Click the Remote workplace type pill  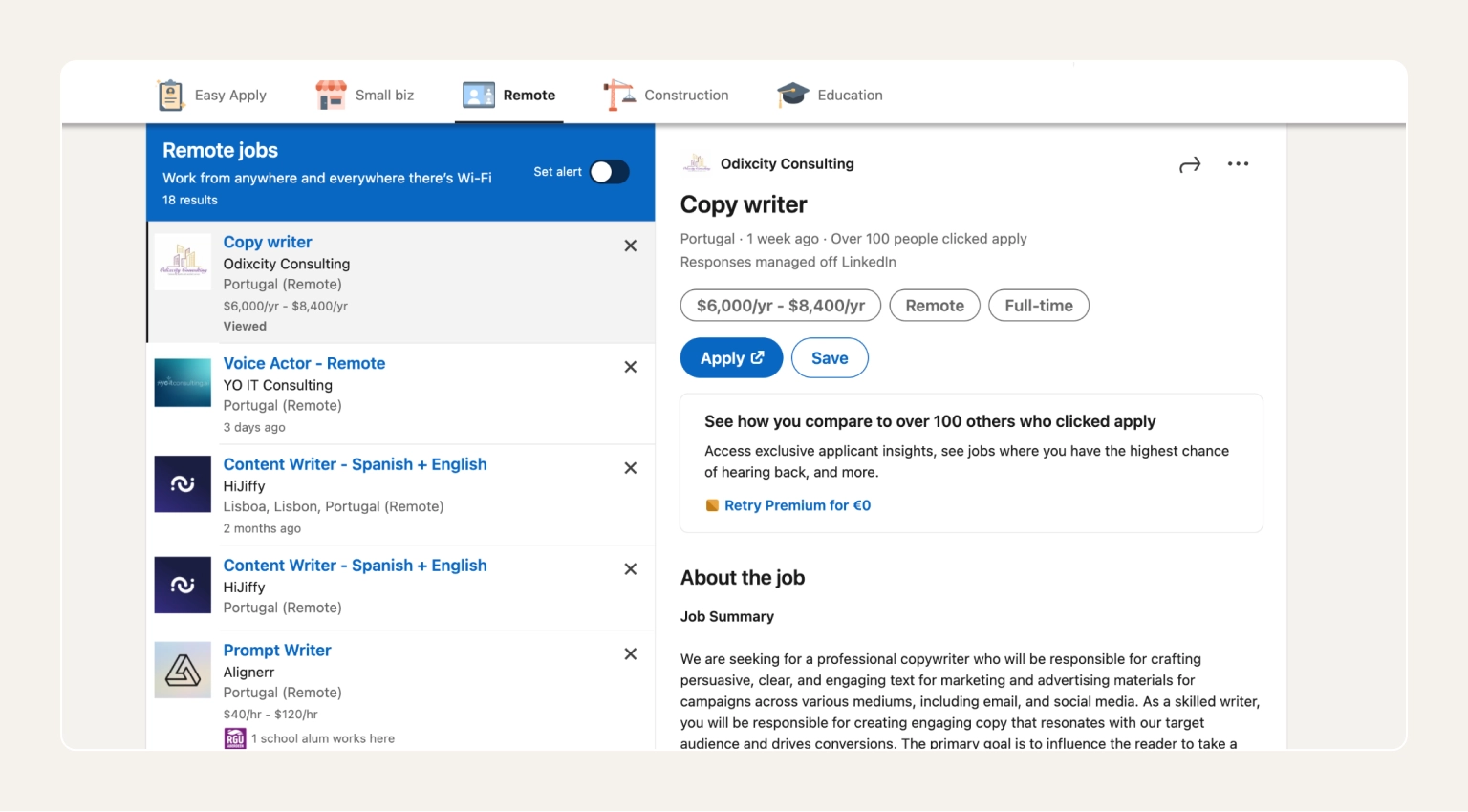coord(935,306)
